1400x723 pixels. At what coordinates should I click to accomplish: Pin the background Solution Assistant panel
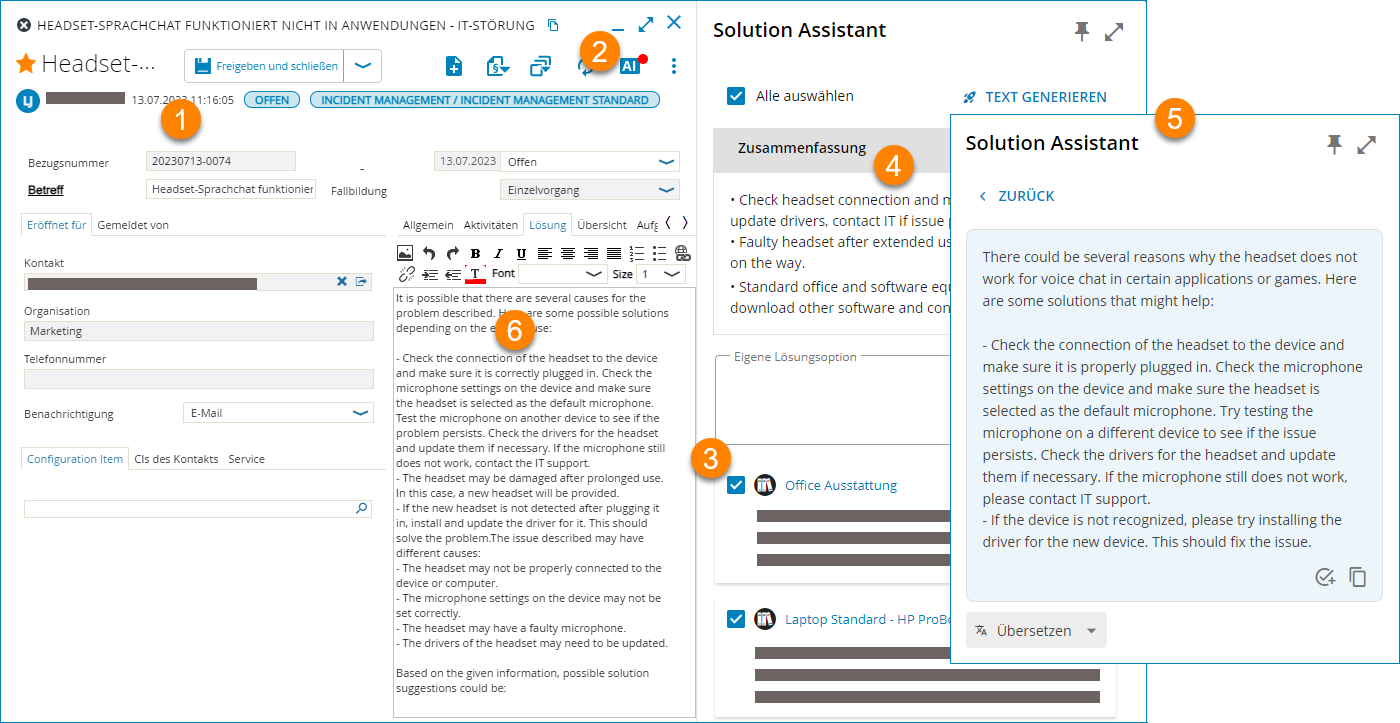click(1082, 32)
